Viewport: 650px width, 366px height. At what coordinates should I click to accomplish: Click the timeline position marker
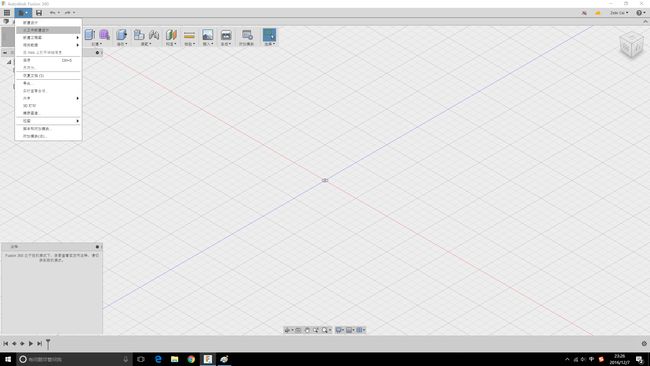click(x=48, y=344)
